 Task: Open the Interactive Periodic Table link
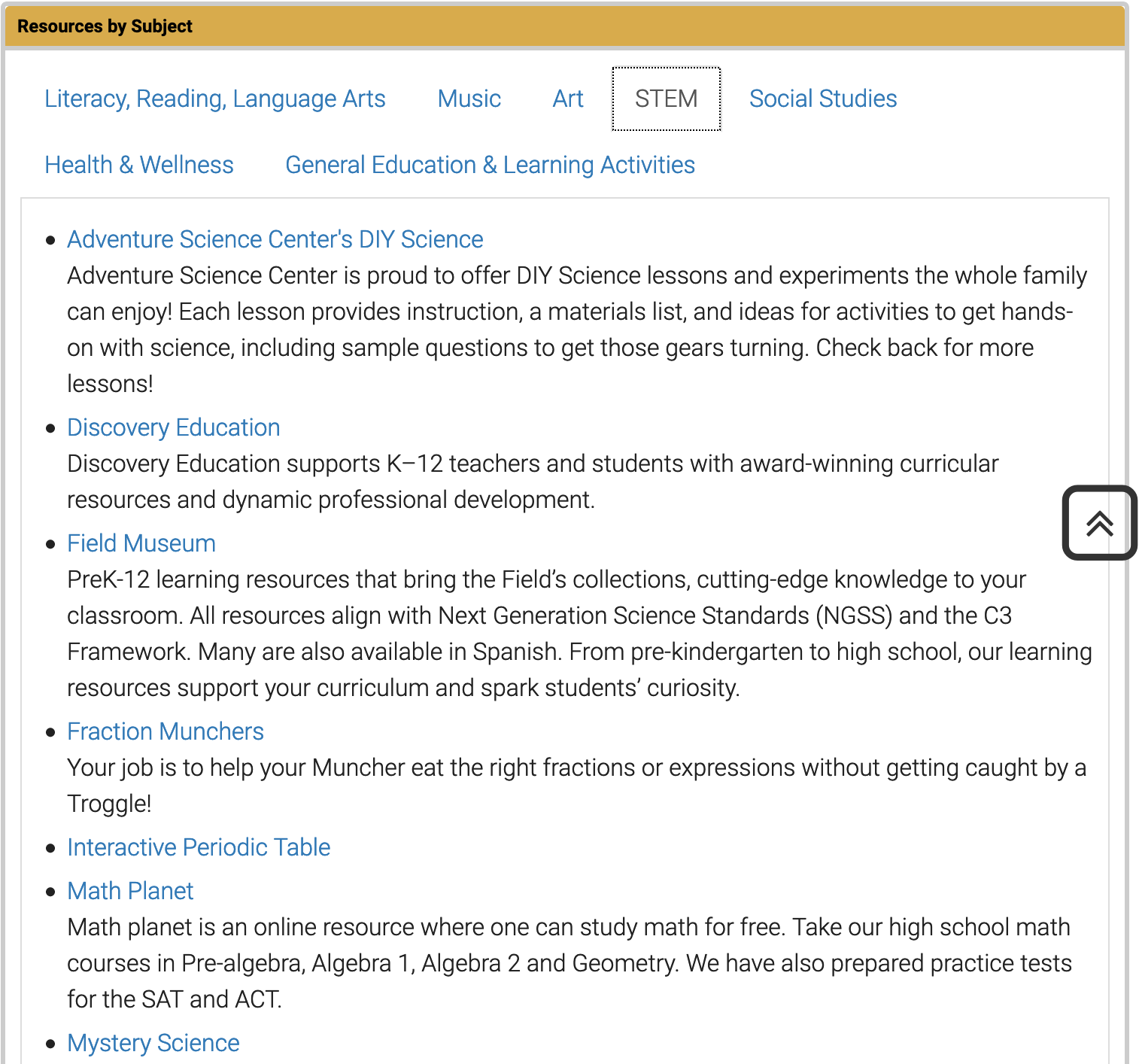pyautogui.click(x=199, y=847)
